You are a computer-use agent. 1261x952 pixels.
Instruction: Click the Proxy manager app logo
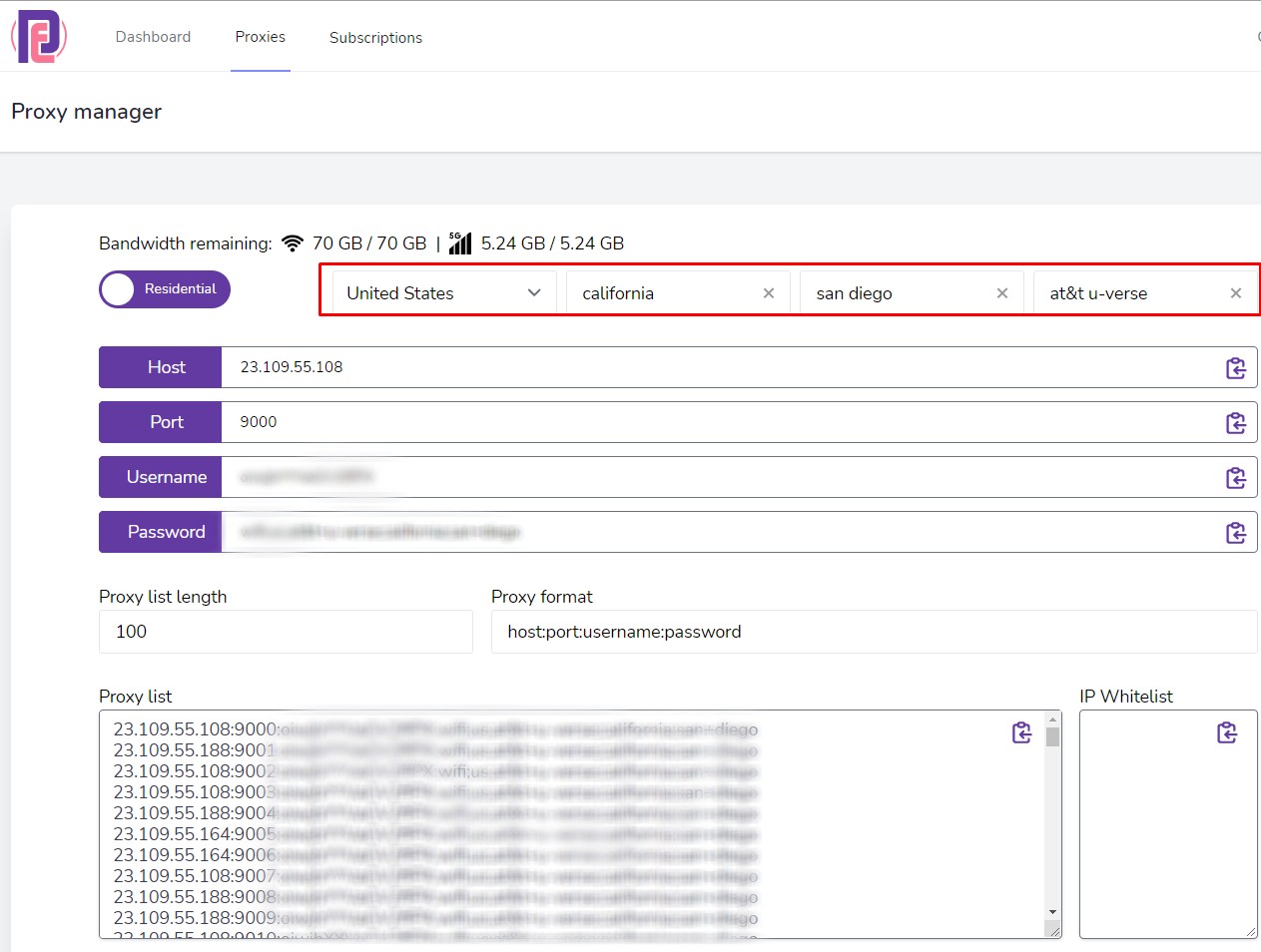[40, 36]
